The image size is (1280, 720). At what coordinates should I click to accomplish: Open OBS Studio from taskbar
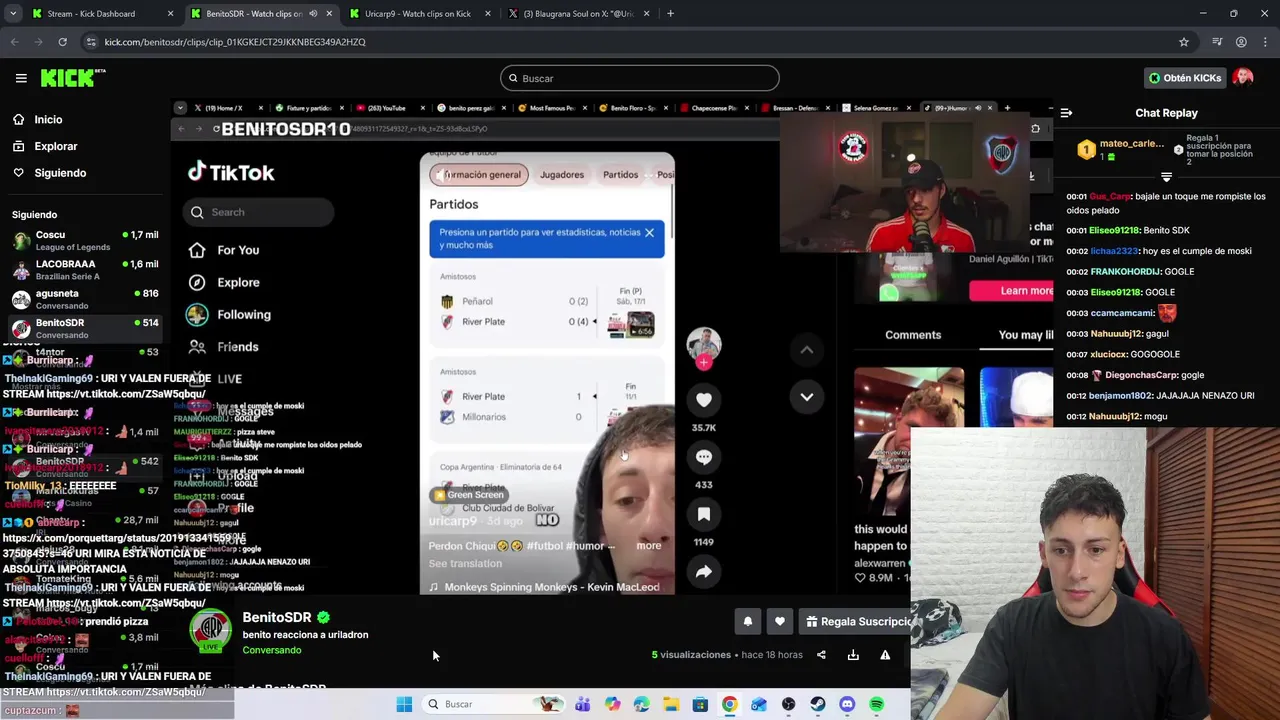pyautogui.click(x=788, y=704)
